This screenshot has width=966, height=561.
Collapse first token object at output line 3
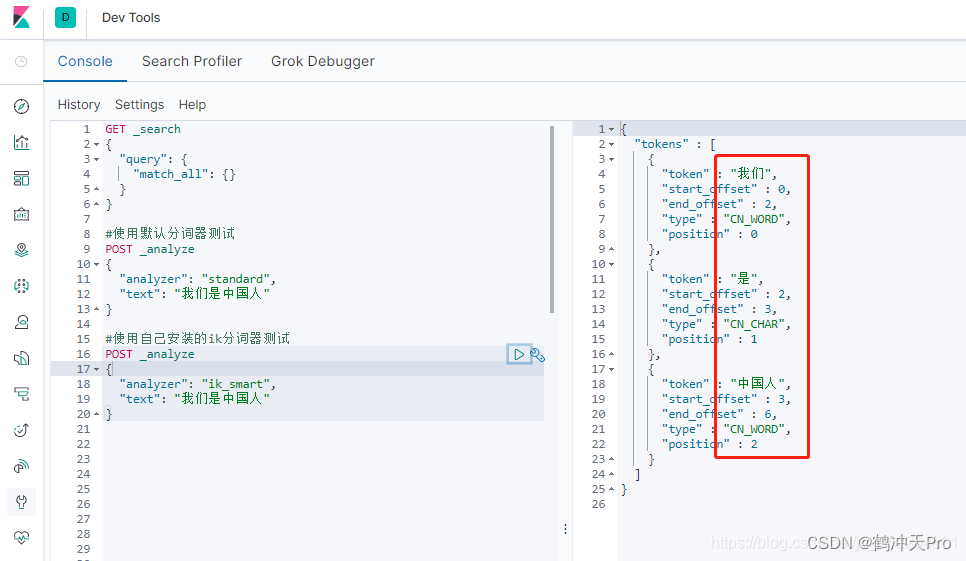611,159
